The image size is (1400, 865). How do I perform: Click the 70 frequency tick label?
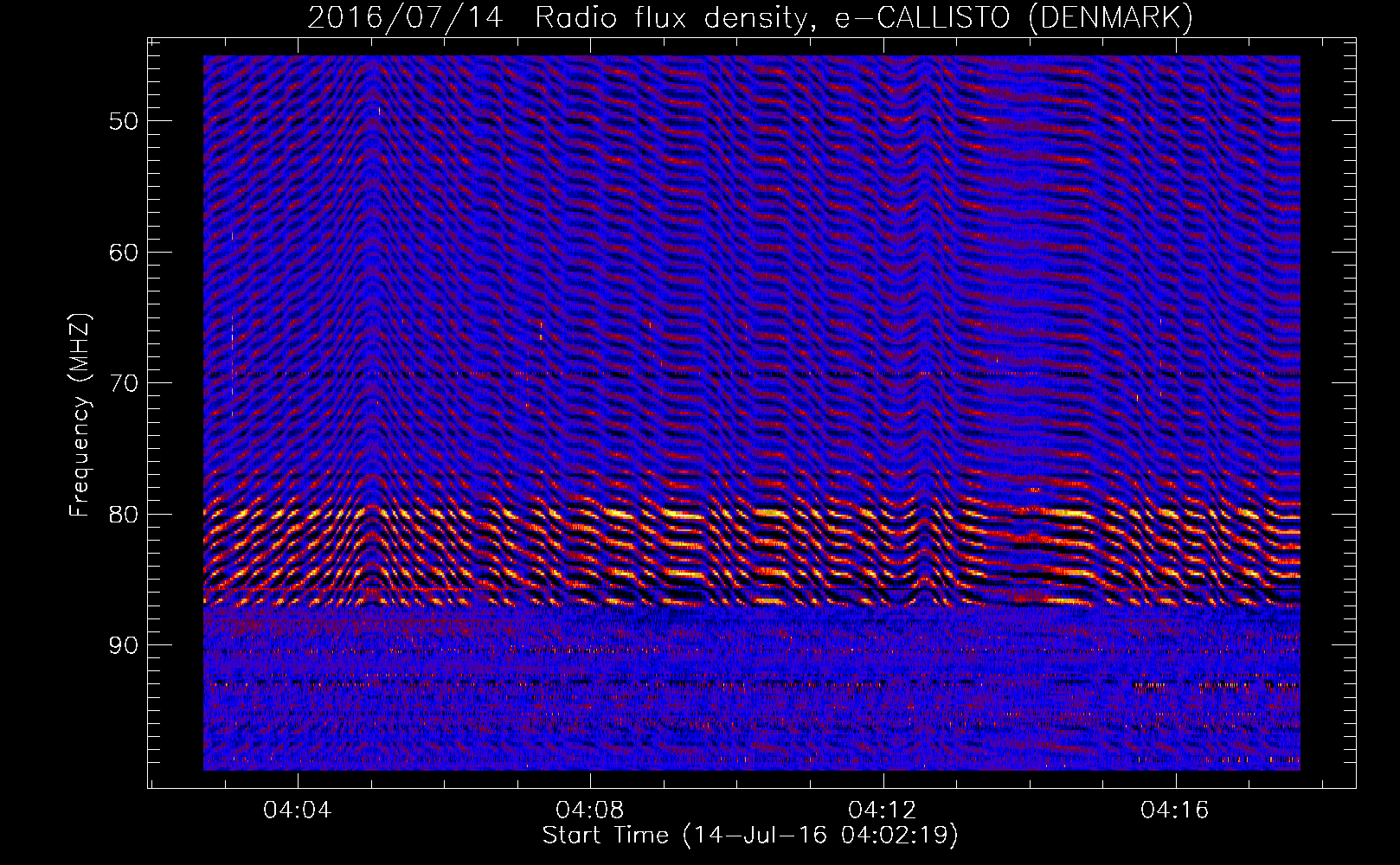pos(124,383)
